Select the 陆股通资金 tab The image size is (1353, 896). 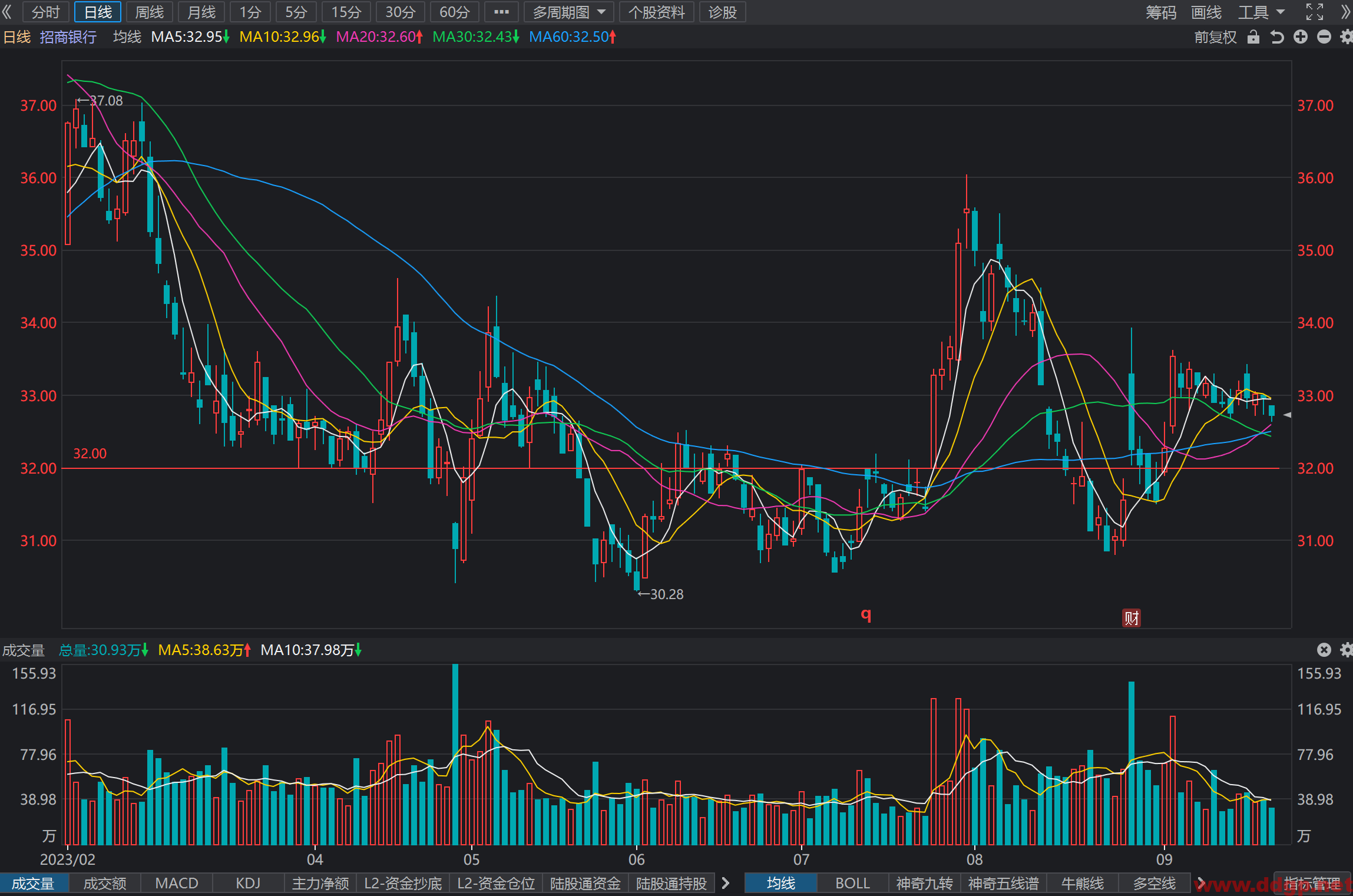click(x=585, y=884)
